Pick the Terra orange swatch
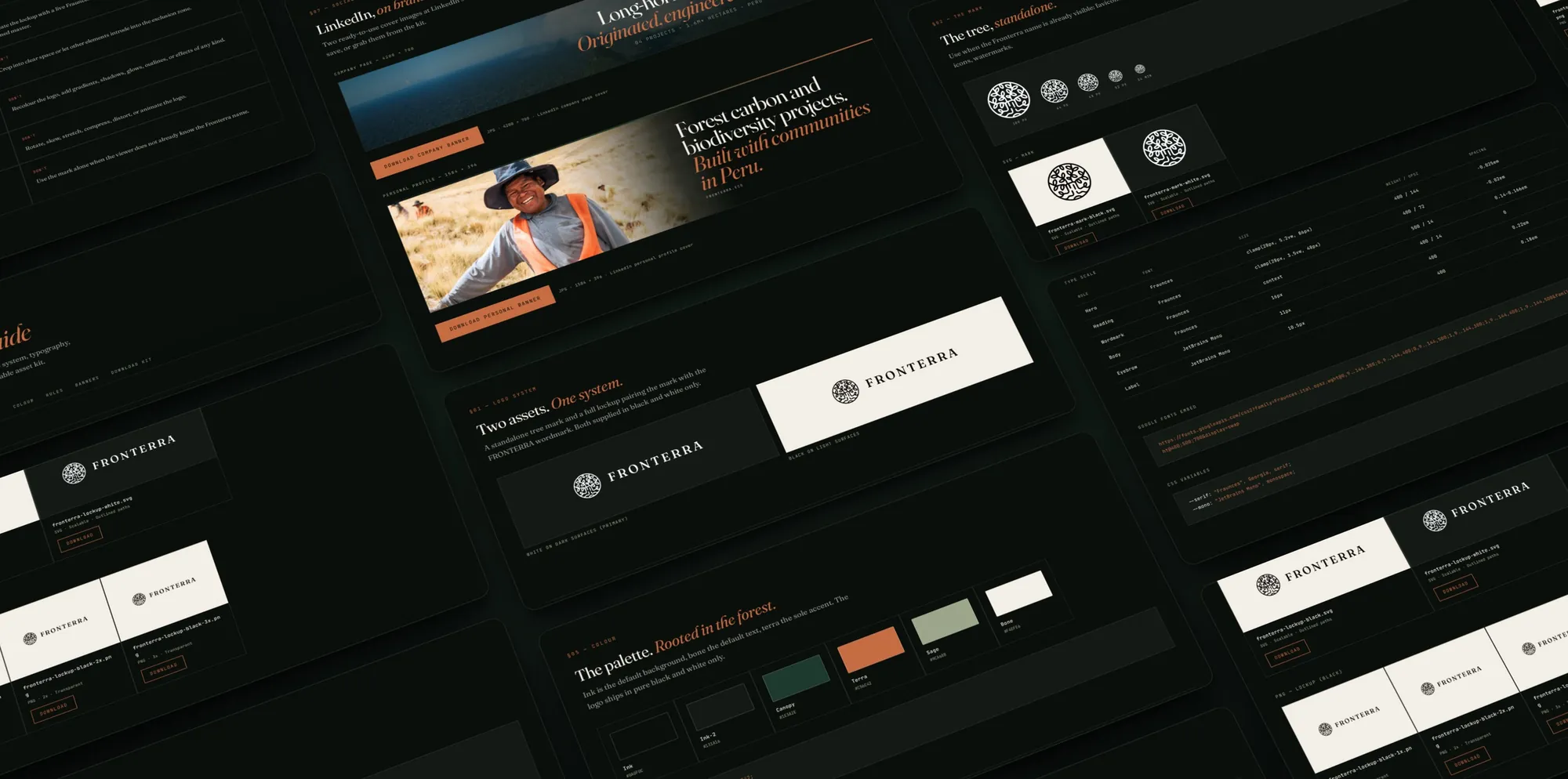 click(871, 649)
